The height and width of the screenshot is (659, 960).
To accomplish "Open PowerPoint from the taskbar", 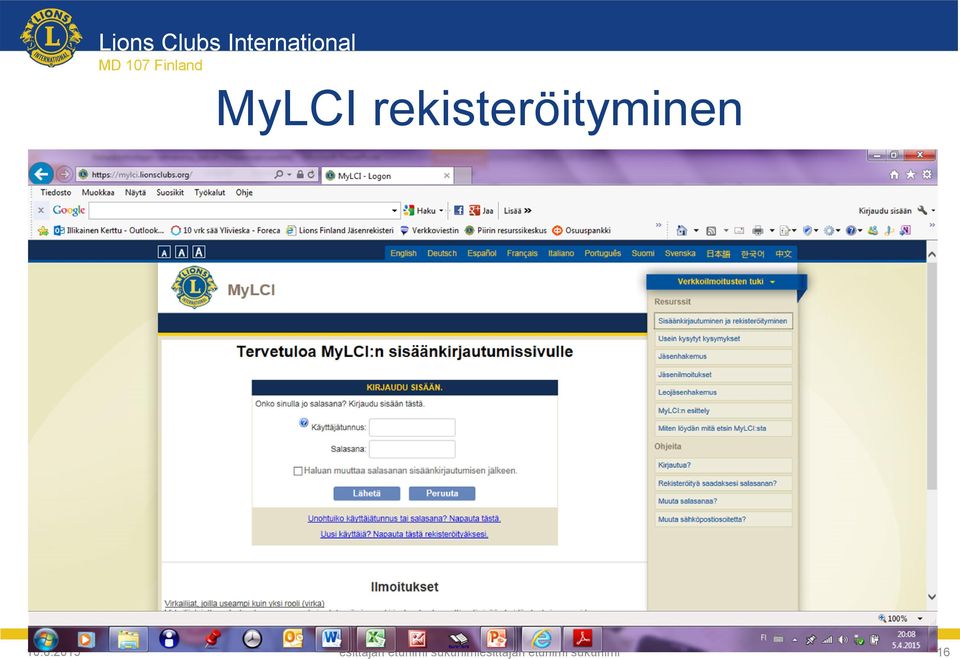I will [497, 639].
